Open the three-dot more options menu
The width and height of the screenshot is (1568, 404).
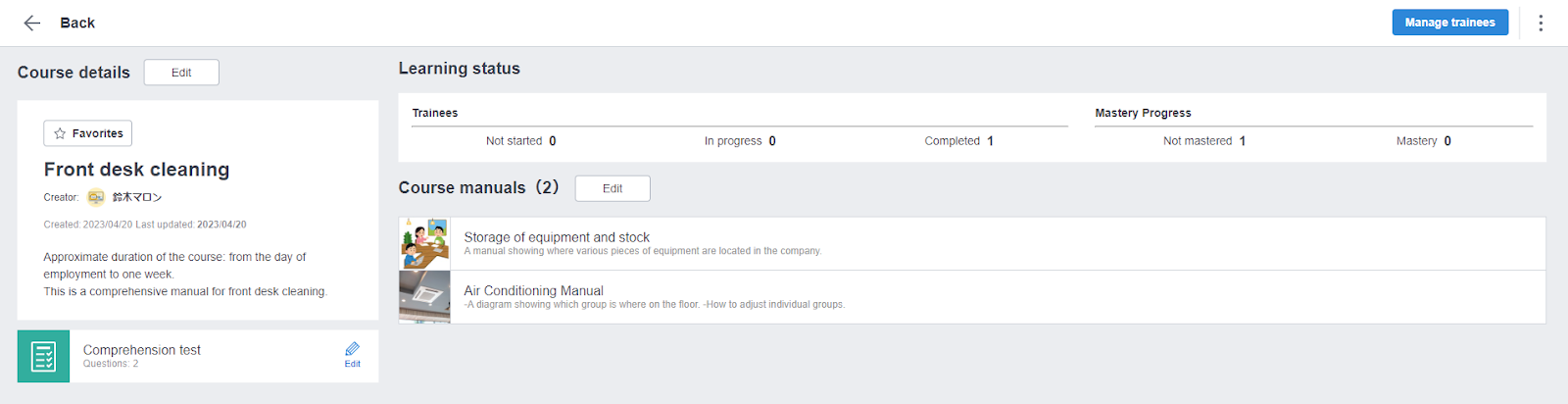[1541, 23]
